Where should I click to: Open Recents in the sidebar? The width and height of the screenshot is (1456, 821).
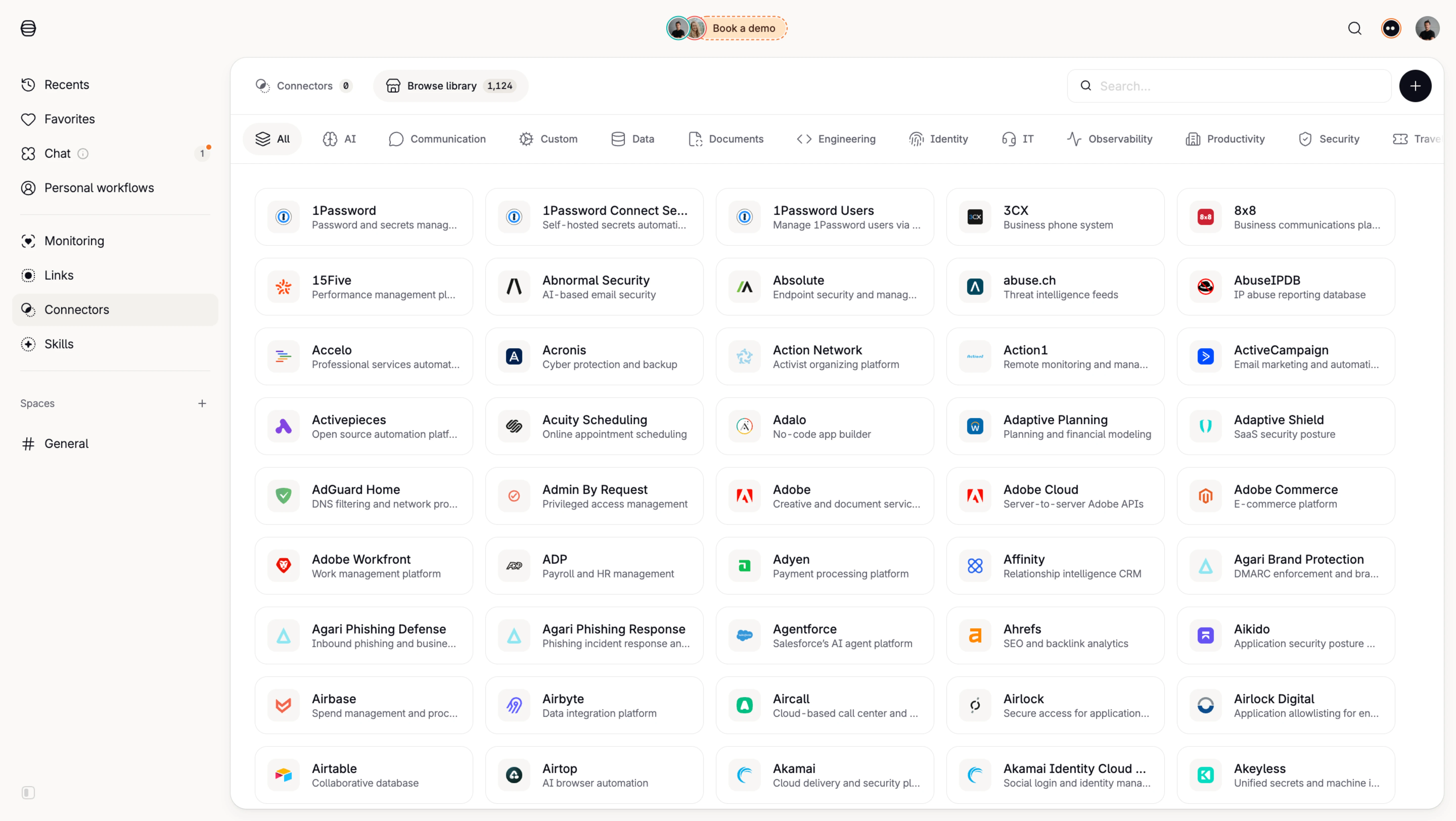115,85
